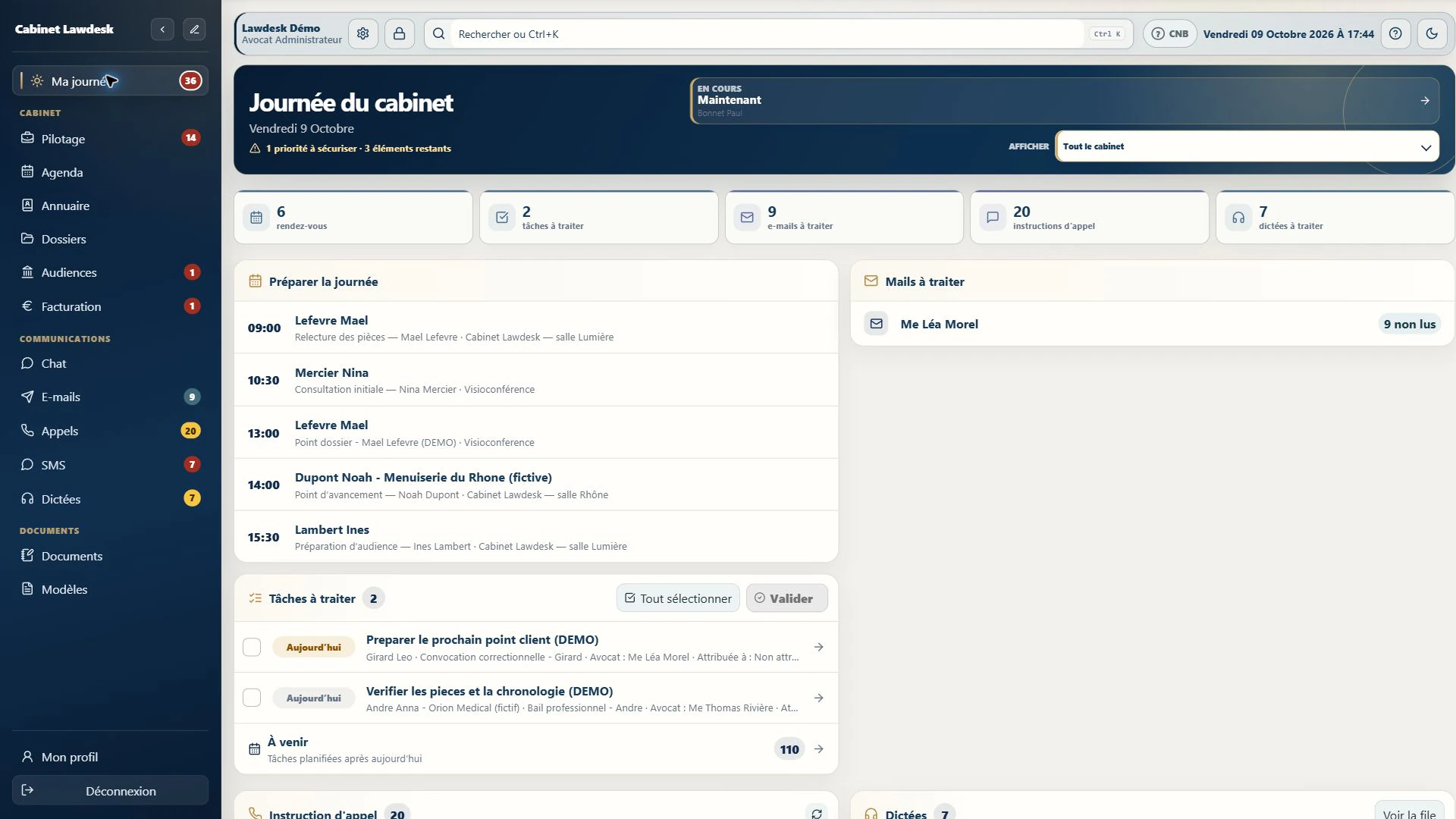The width and height of the screenshot is (1456, 819).
Task: Open Documents in sidebar
Action: [110, 556]
